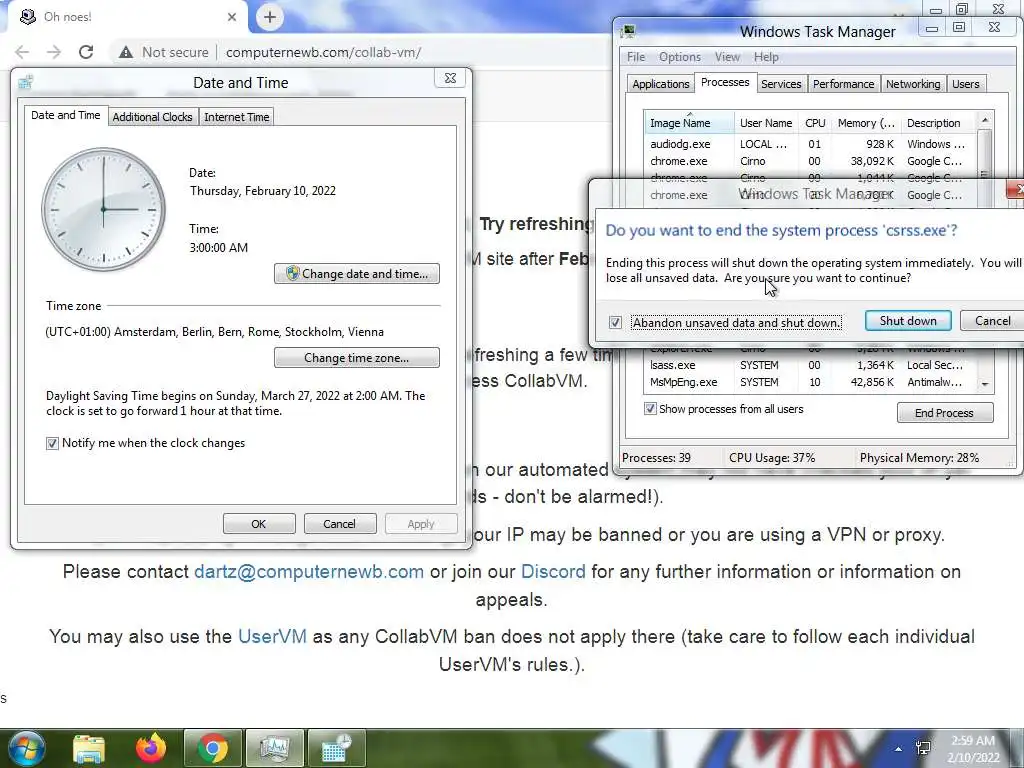Click process list scroll up arrow
Viewport: 1024px width, 768px height.
point(985,121)
